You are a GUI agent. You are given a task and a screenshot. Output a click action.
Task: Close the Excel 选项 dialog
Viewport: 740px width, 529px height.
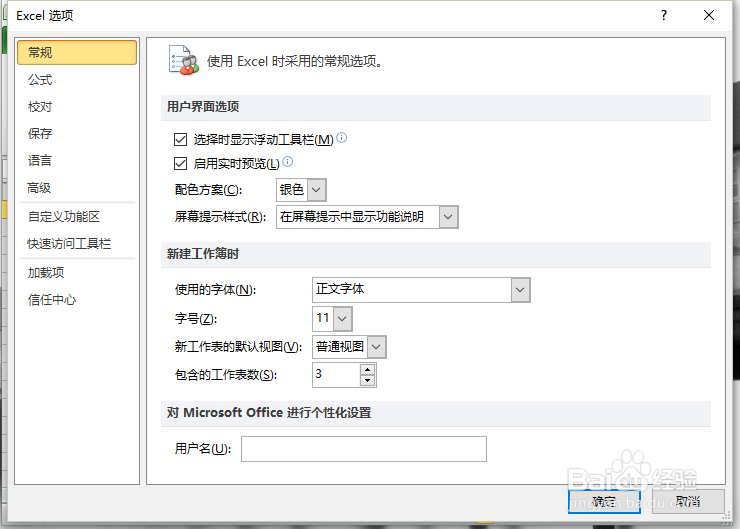coord(708,16)
